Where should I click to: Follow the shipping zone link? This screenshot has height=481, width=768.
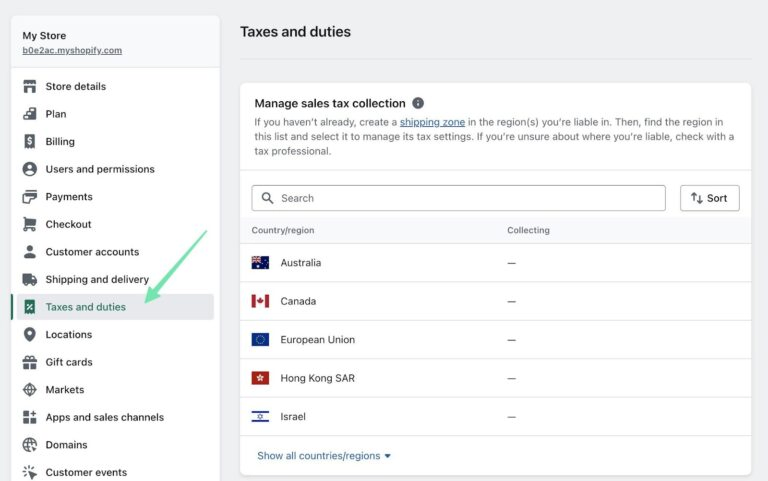pos(432,122)
